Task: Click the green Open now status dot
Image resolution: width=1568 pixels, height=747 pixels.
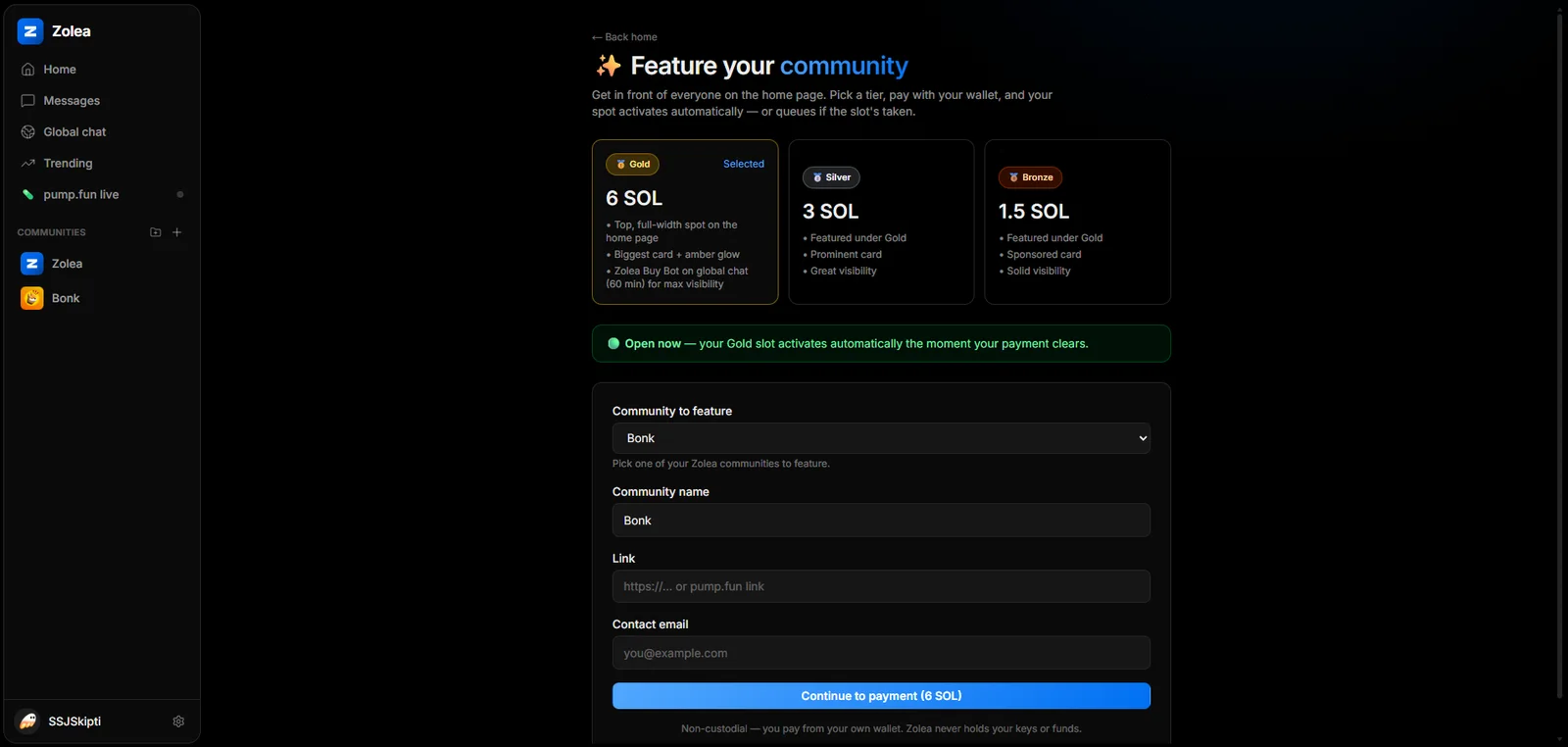Action: click(613, 343)
